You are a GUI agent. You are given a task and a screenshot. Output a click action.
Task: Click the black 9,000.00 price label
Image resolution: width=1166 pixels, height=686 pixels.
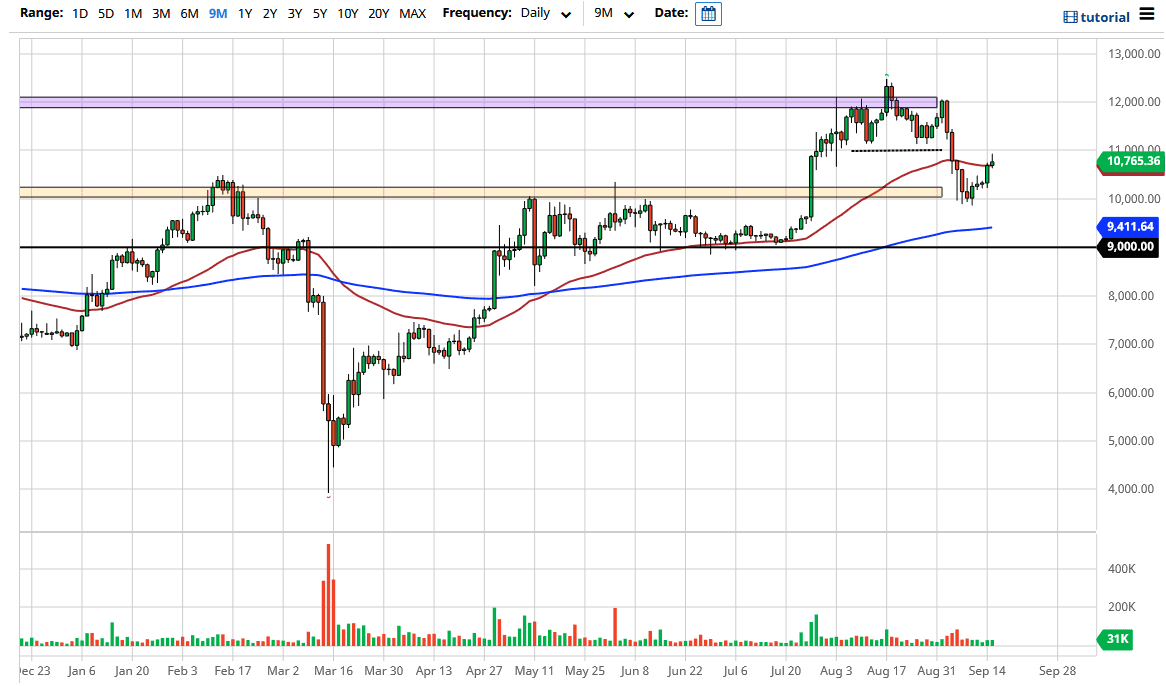[x=1129, y=245]
